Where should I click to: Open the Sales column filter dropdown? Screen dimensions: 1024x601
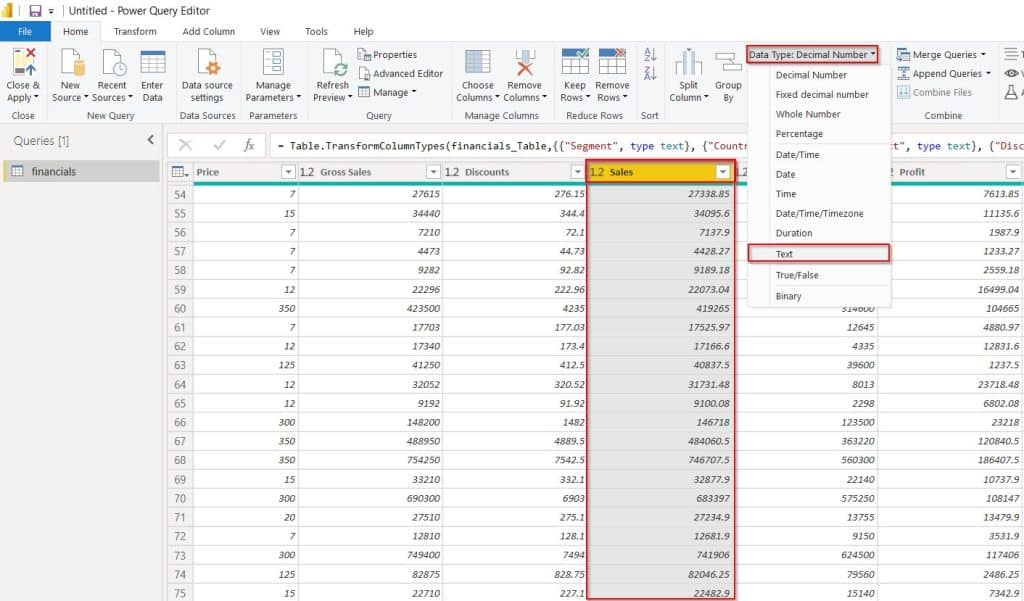[x=722, y=172]
